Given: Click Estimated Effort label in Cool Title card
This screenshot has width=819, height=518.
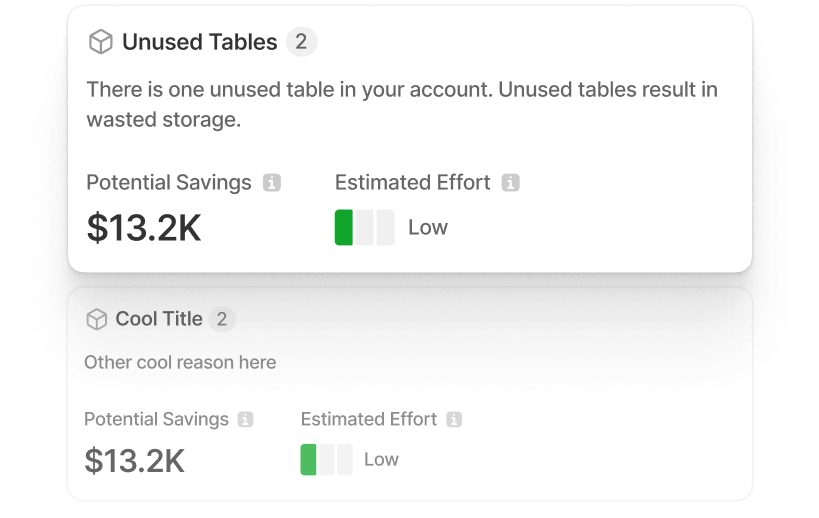Looking at the screenshot, I should pos(369,420).
